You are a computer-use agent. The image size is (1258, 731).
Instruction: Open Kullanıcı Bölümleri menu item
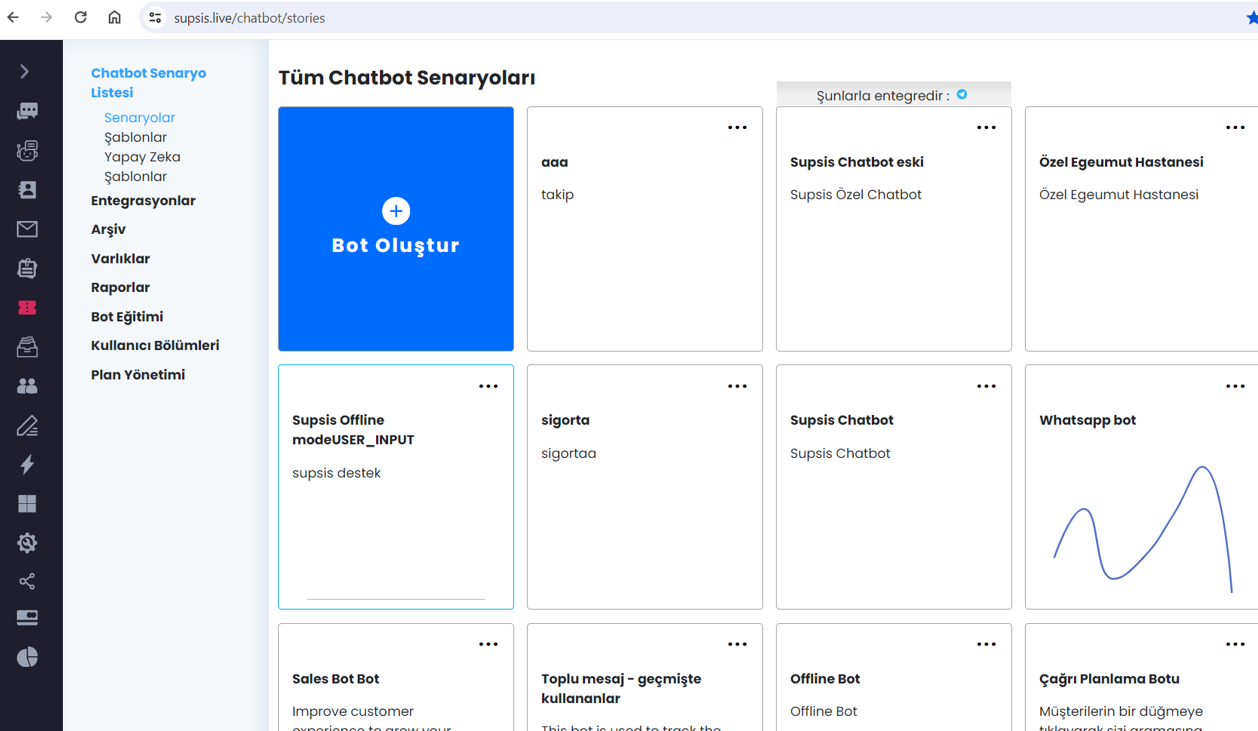click(x=155, y=346)
